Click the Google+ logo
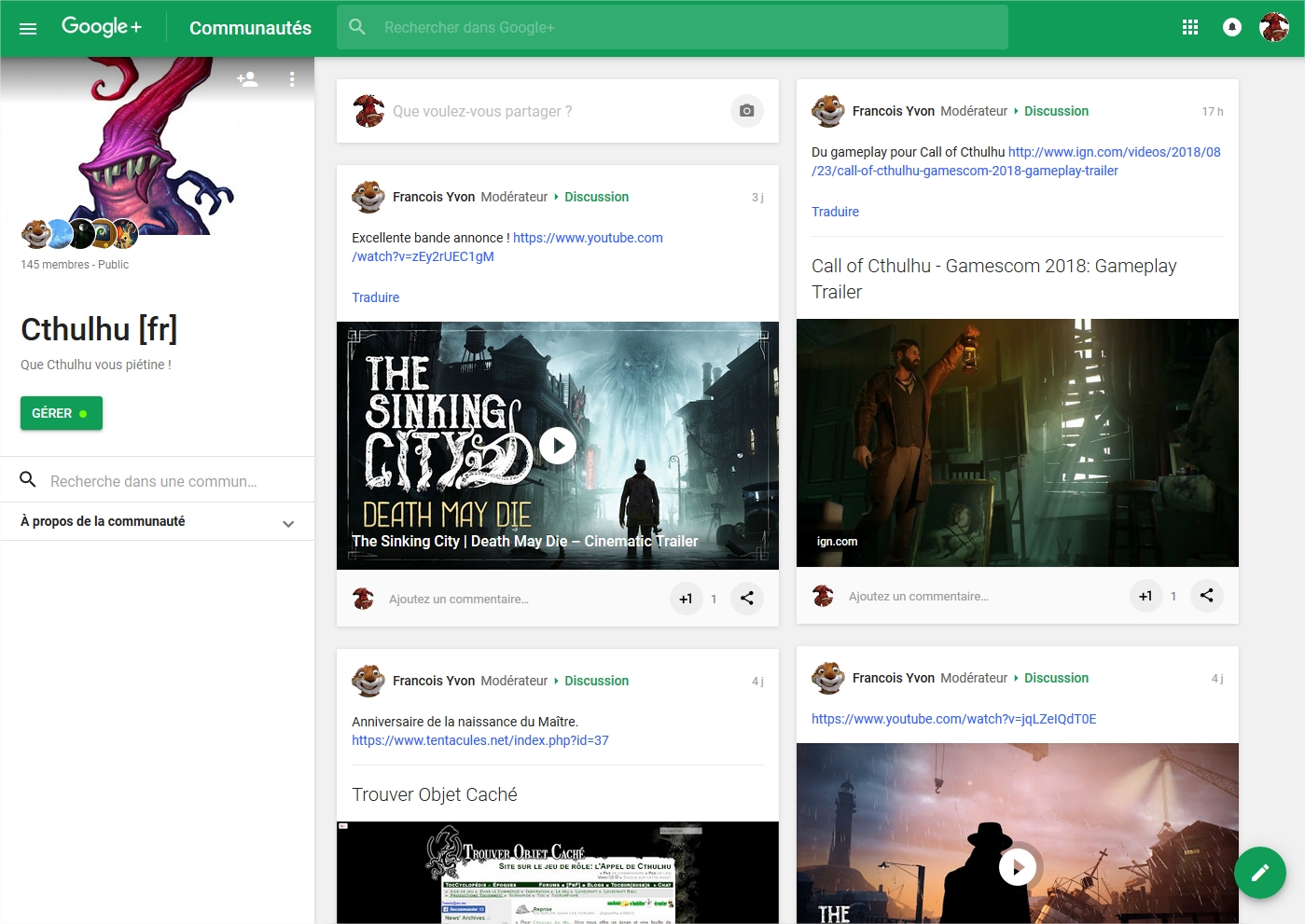 point(102,27)
